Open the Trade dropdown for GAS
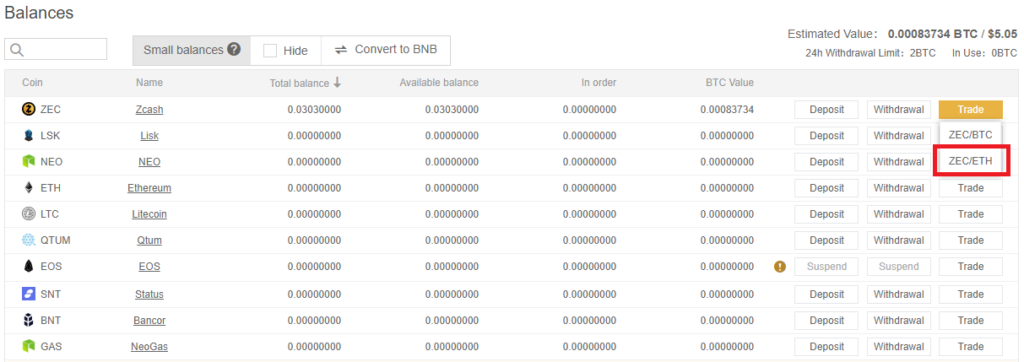 click(x=970, y=346)
